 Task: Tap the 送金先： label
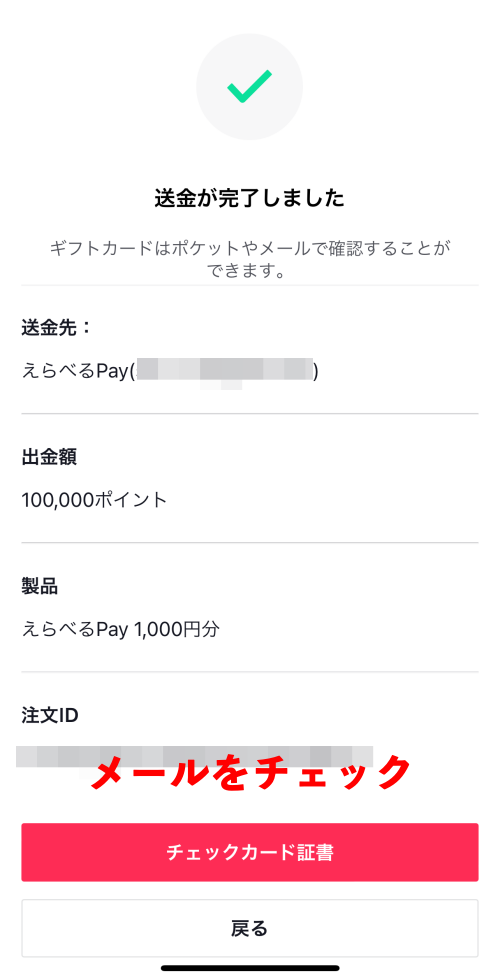(57, 328)
